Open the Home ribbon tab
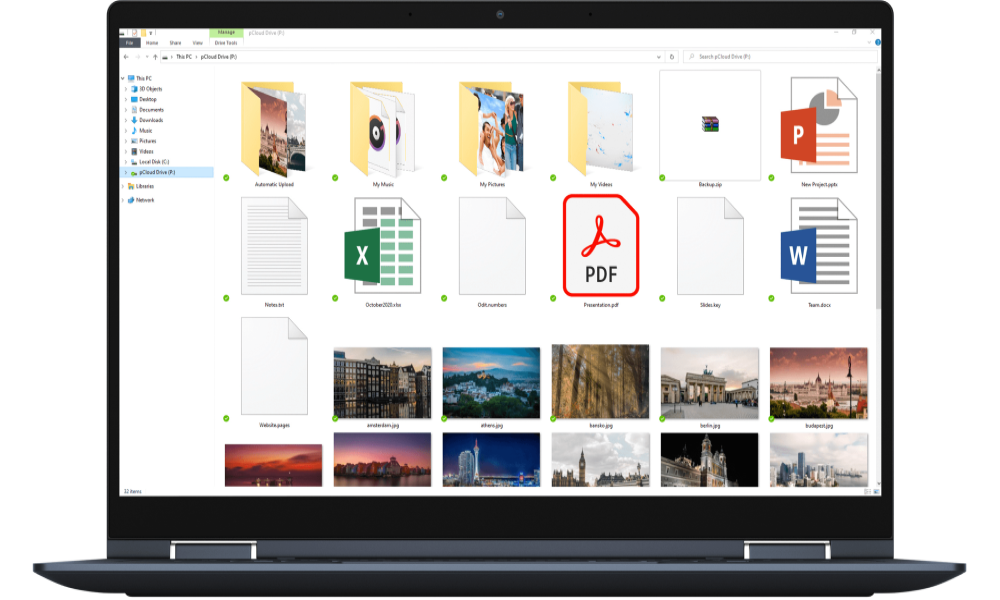The height and width of the screenshot is (600, 1000). (152, 43)
